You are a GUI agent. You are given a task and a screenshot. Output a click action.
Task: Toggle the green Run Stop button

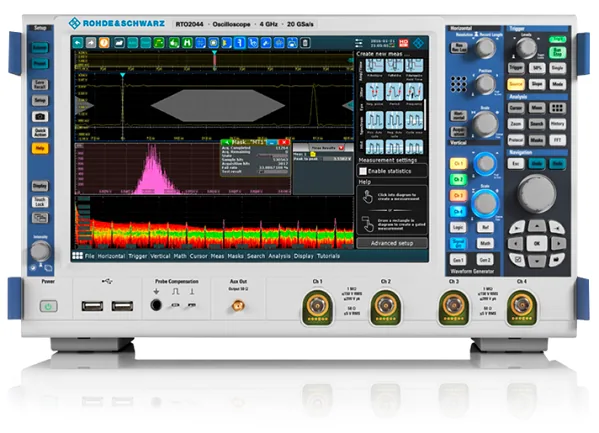tap(557, 53)
